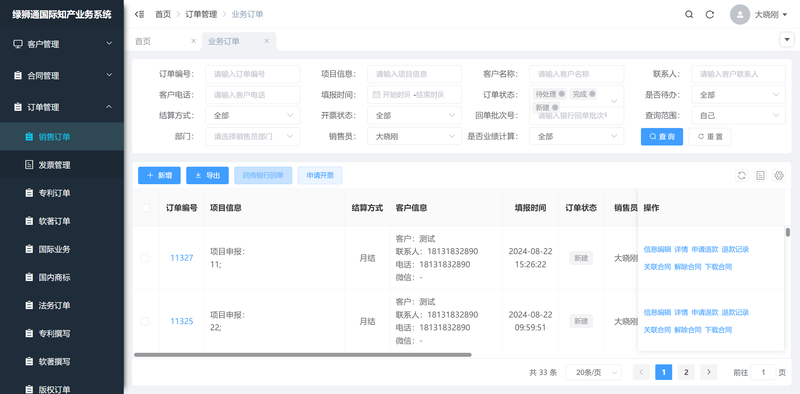800x394 pixels.
Task: Open the search magnifier in the header
Action: click(x=689, y=14)
